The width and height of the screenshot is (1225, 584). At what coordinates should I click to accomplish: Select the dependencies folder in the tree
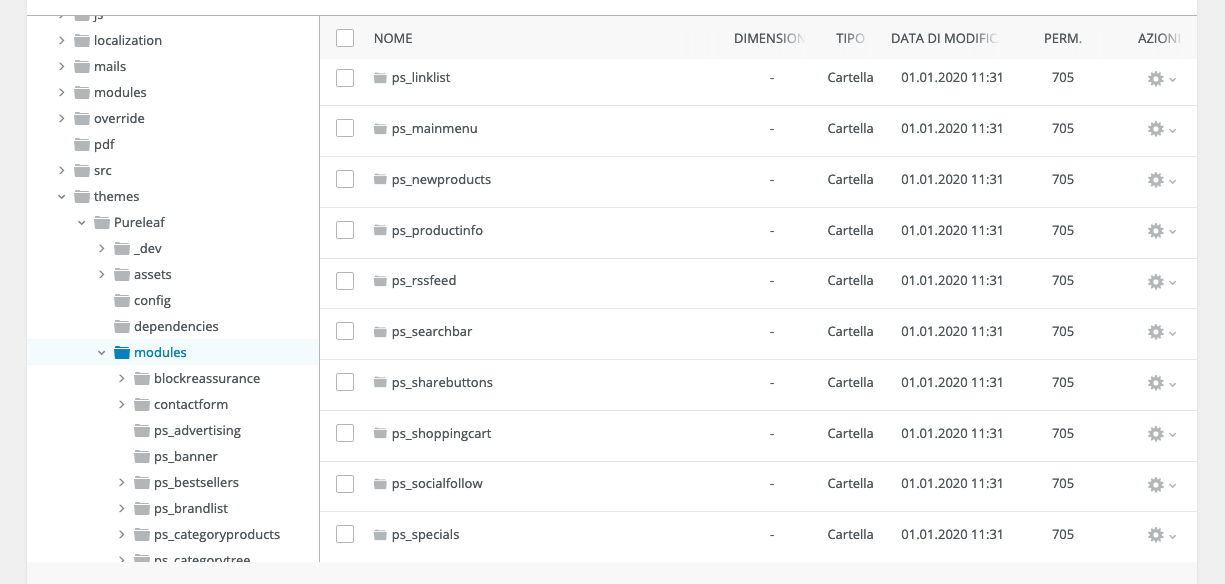[176, 327]
